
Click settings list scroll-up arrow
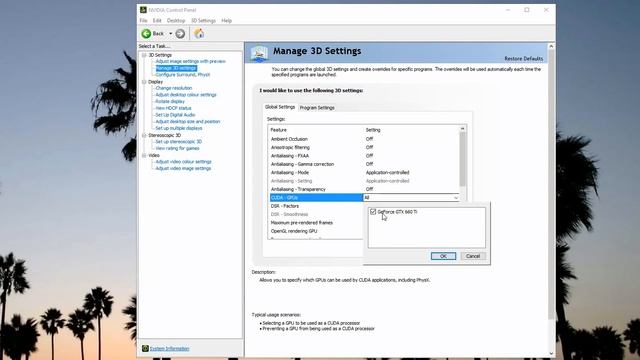pyautogui.click(x=462, y=129)
